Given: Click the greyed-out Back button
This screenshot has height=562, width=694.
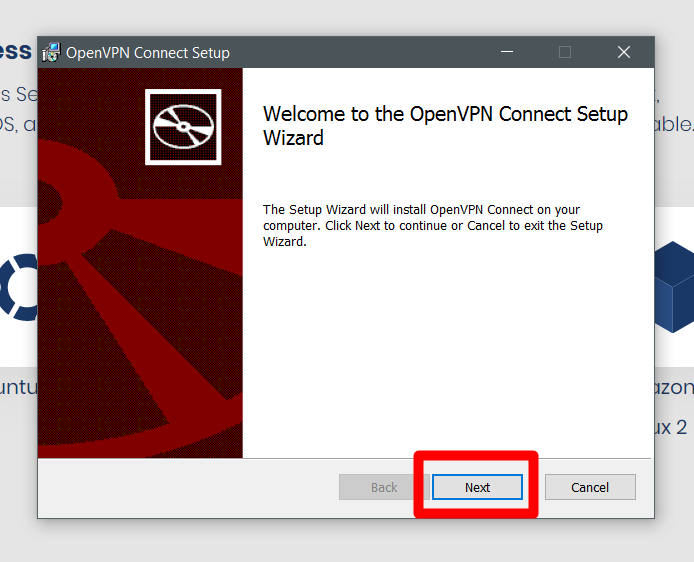Looking at the screenshot, I should 384,487.
